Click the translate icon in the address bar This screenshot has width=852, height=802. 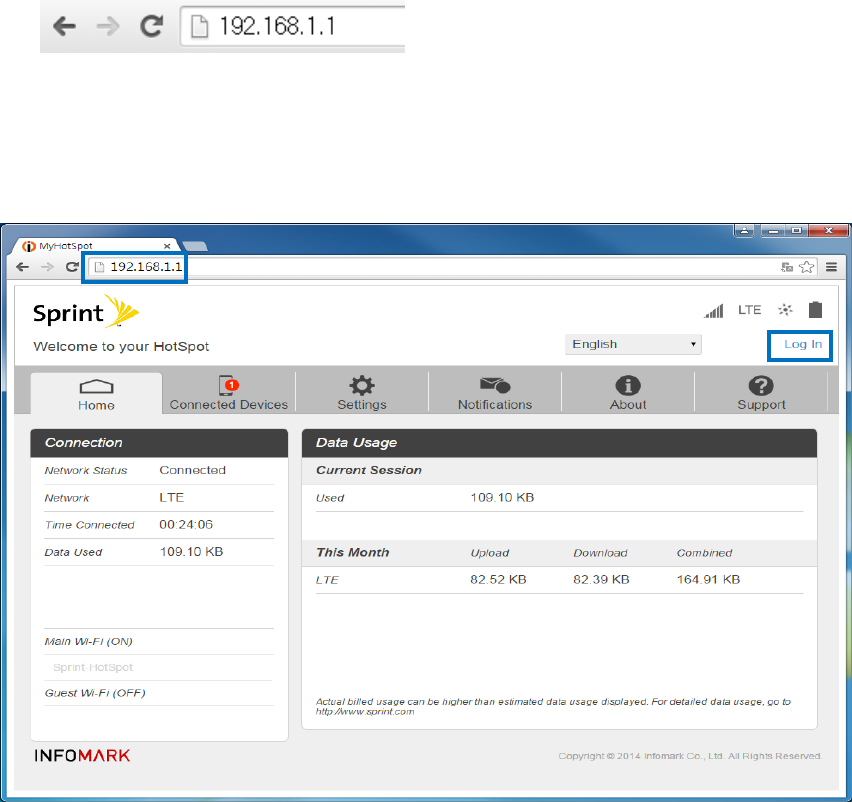[x=787, y=267]
